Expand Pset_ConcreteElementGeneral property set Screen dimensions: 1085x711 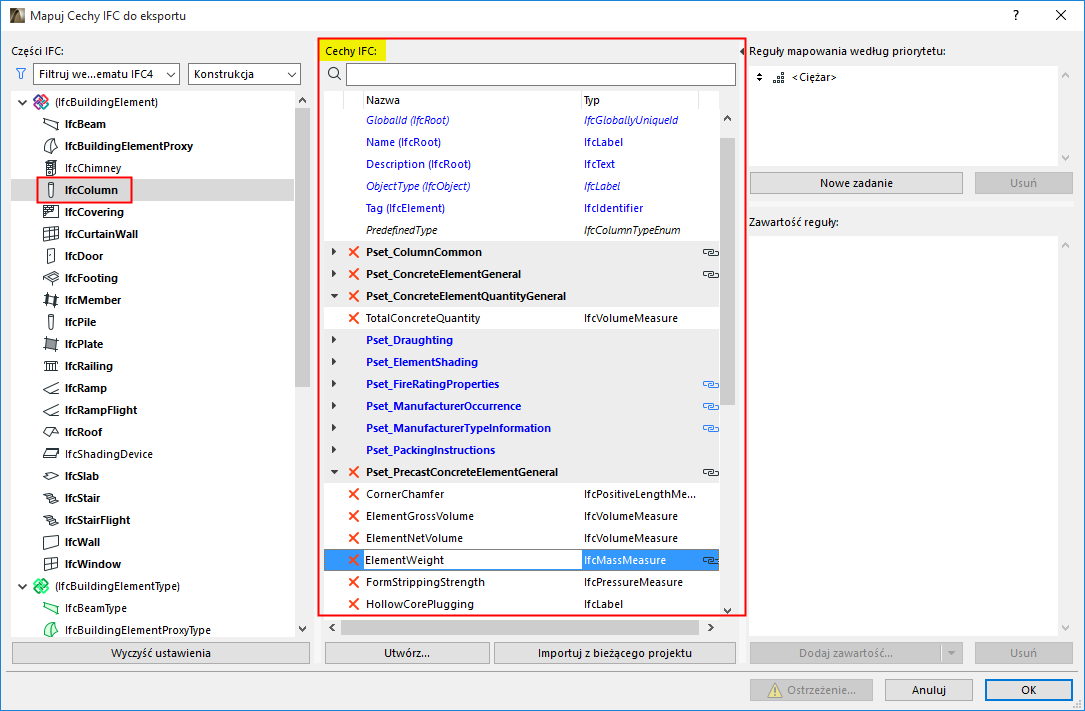(334, 274)
